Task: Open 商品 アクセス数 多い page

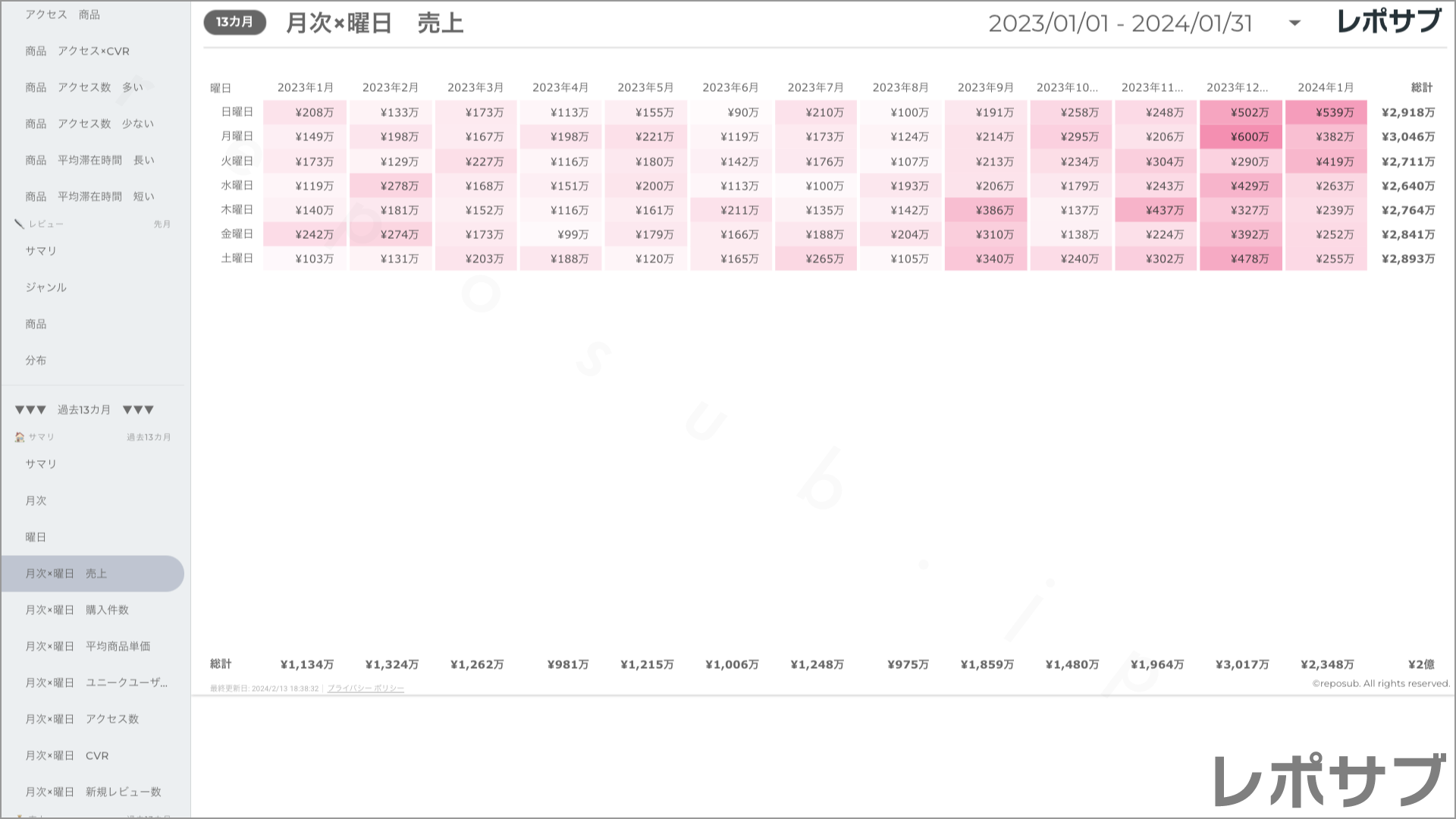Action: point(84,87)
